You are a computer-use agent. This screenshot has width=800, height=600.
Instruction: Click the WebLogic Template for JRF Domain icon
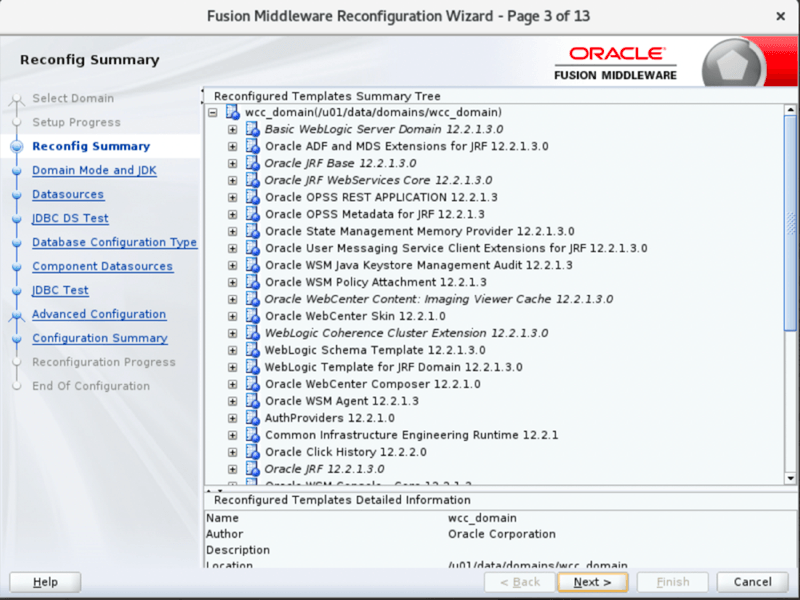tap(253, 367)
